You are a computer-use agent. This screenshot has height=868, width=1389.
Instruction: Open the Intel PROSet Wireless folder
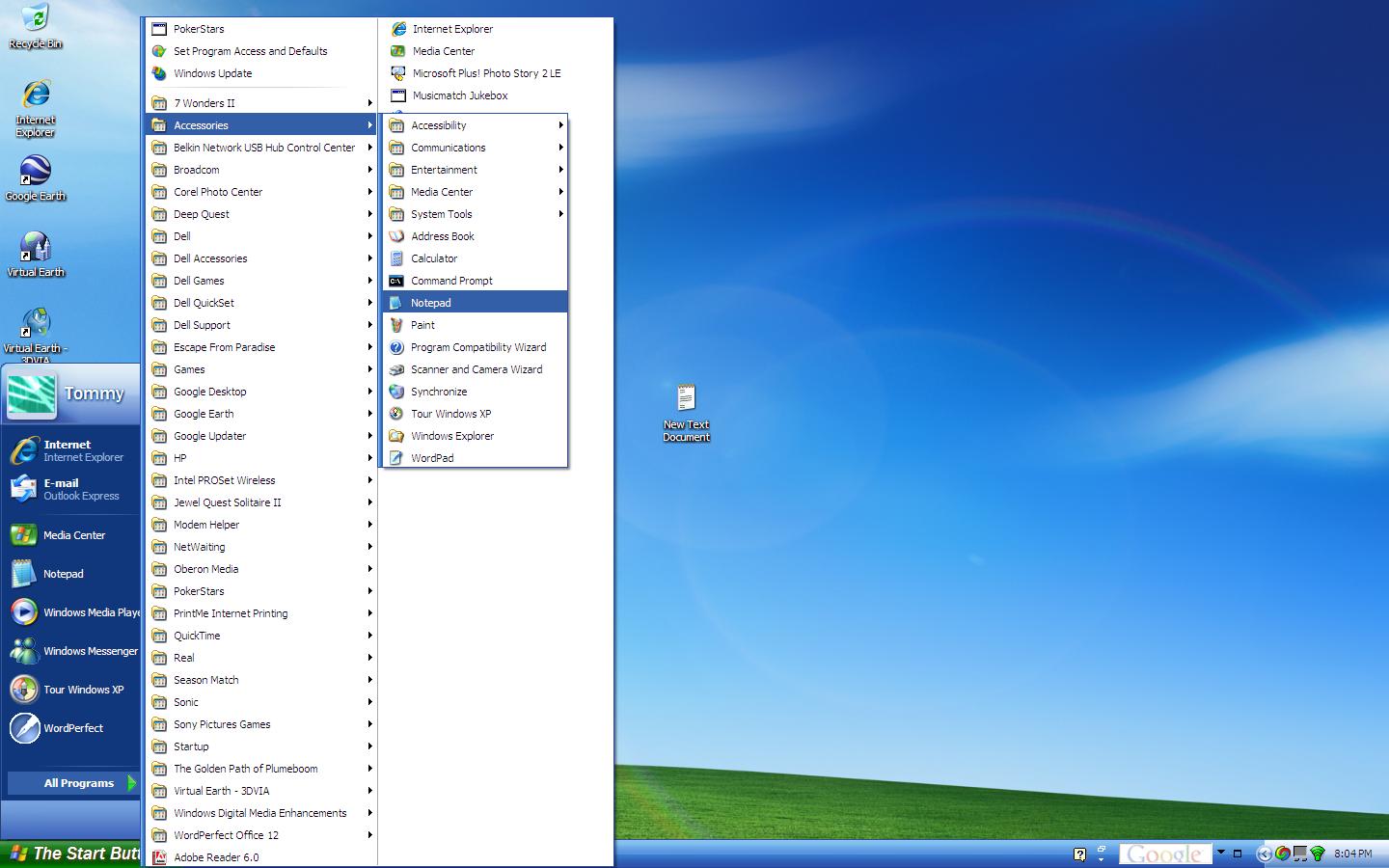click(x=261, y=480)
